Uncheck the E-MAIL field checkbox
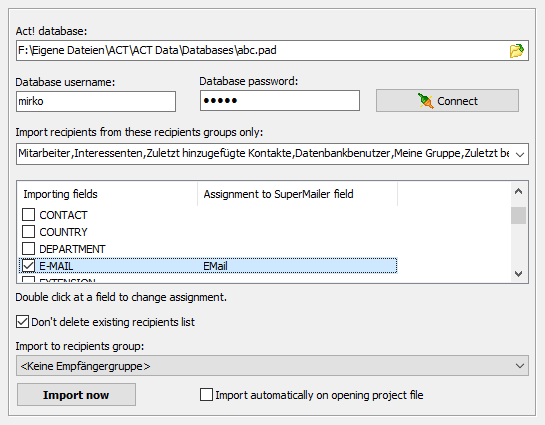The width and height of the screenshot is (545, 425). pyautogui.click(x=29, y=266)
